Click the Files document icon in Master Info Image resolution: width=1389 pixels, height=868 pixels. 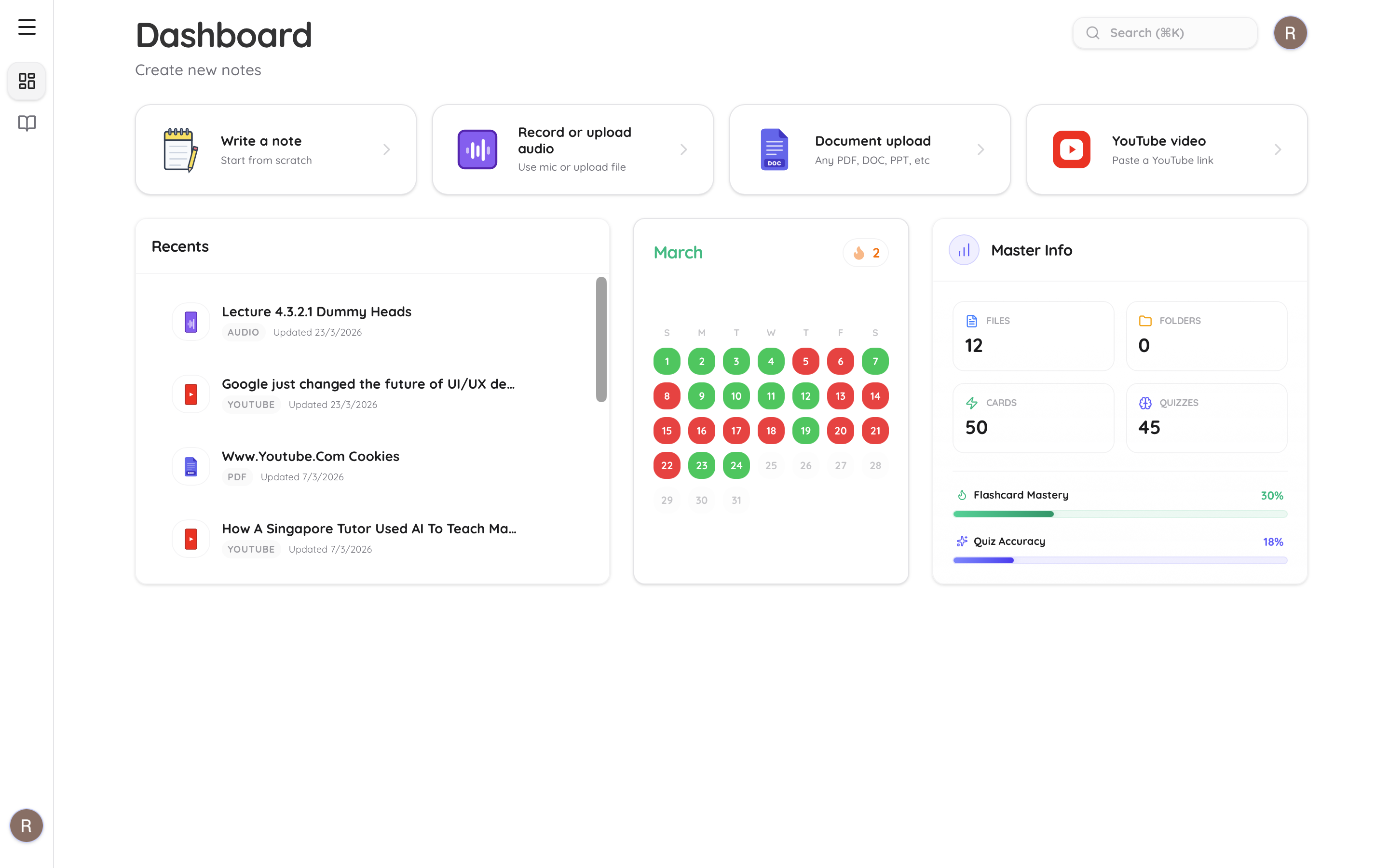click(972, 320)
